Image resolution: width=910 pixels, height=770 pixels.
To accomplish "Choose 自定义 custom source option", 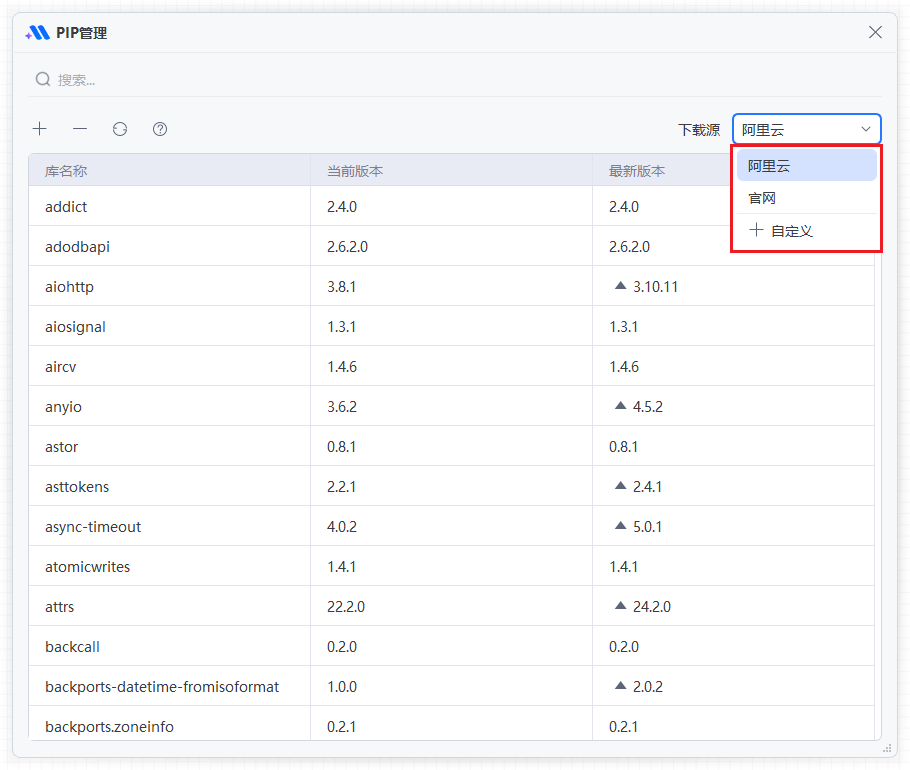I will pyautogui.click(x=807, y=230).
